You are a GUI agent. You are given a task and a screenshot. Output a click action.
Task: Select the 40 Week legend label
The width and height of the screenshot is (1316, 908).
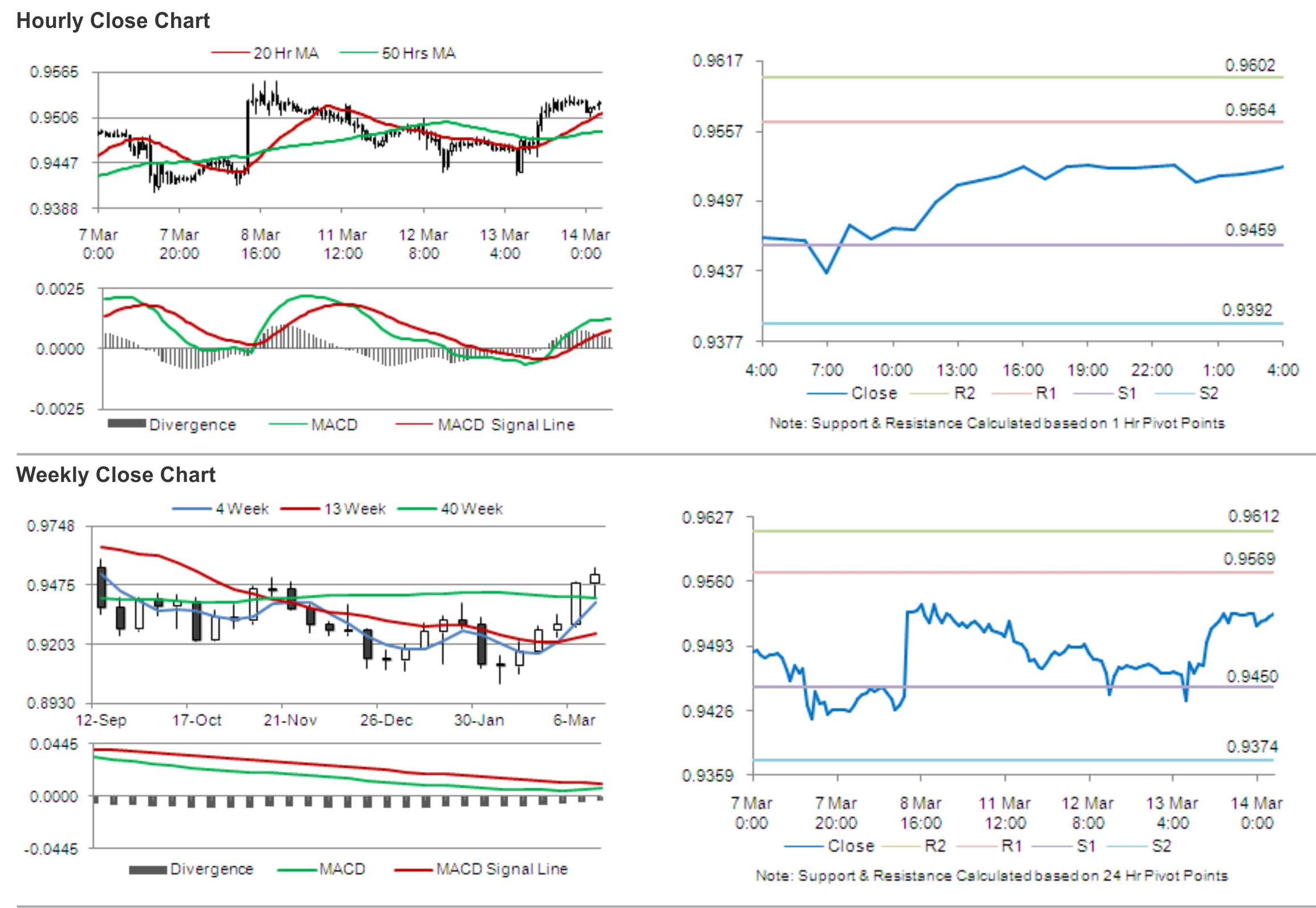click(471, 509)
